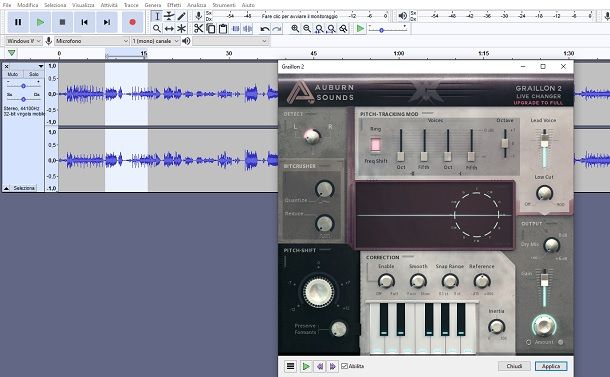Open the Strumenti menu
This screenshot has width=610, height=377.
pyautogui.click(x=224, y=5)
